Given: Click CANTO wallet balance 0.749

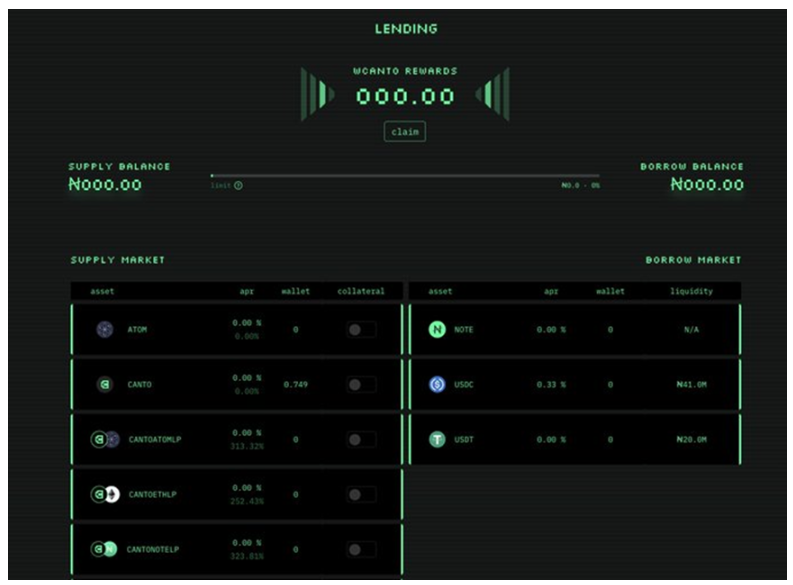Looking at the screenshot, I should [x=295, y=384].
